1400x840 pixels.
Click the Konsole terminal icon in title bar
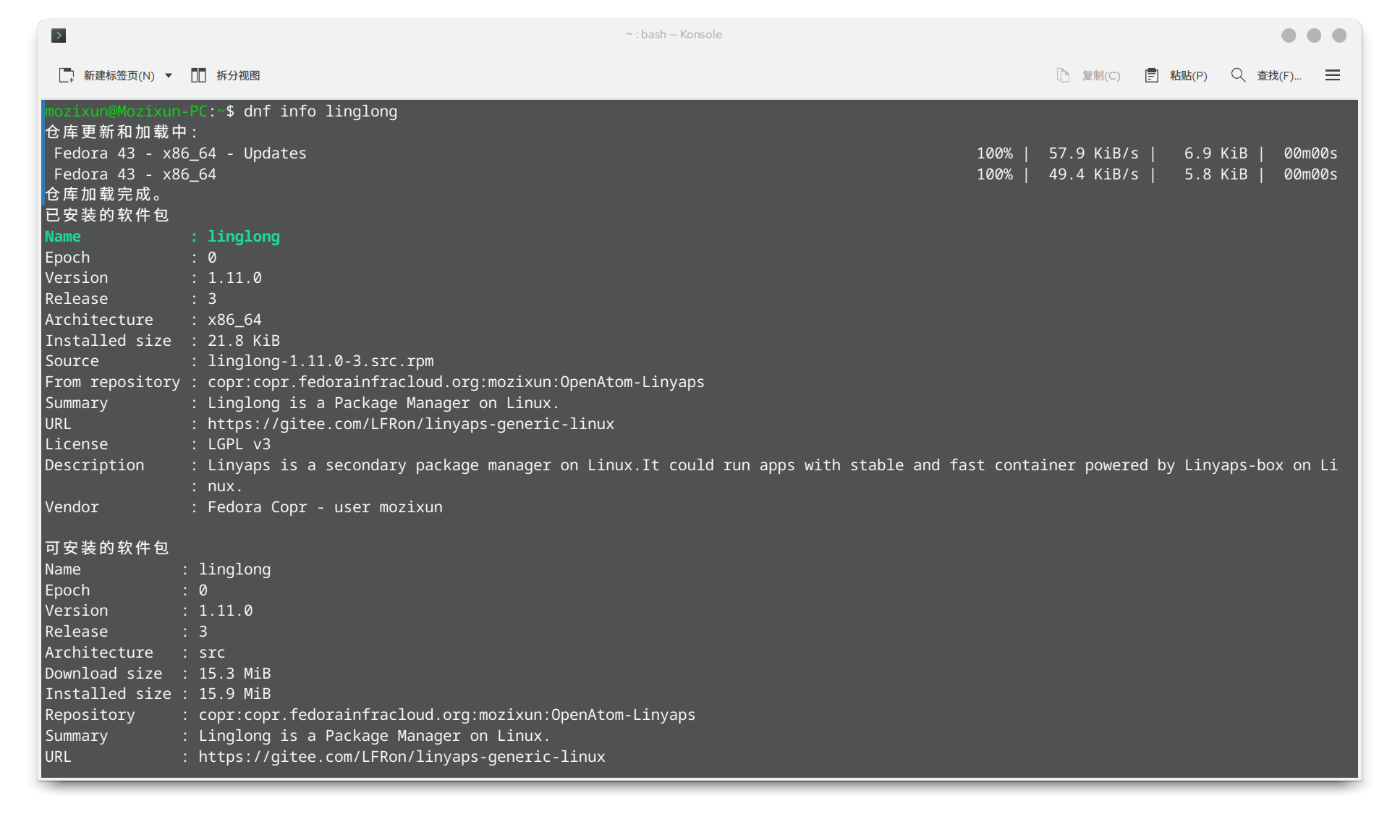(x=59, y=35)
